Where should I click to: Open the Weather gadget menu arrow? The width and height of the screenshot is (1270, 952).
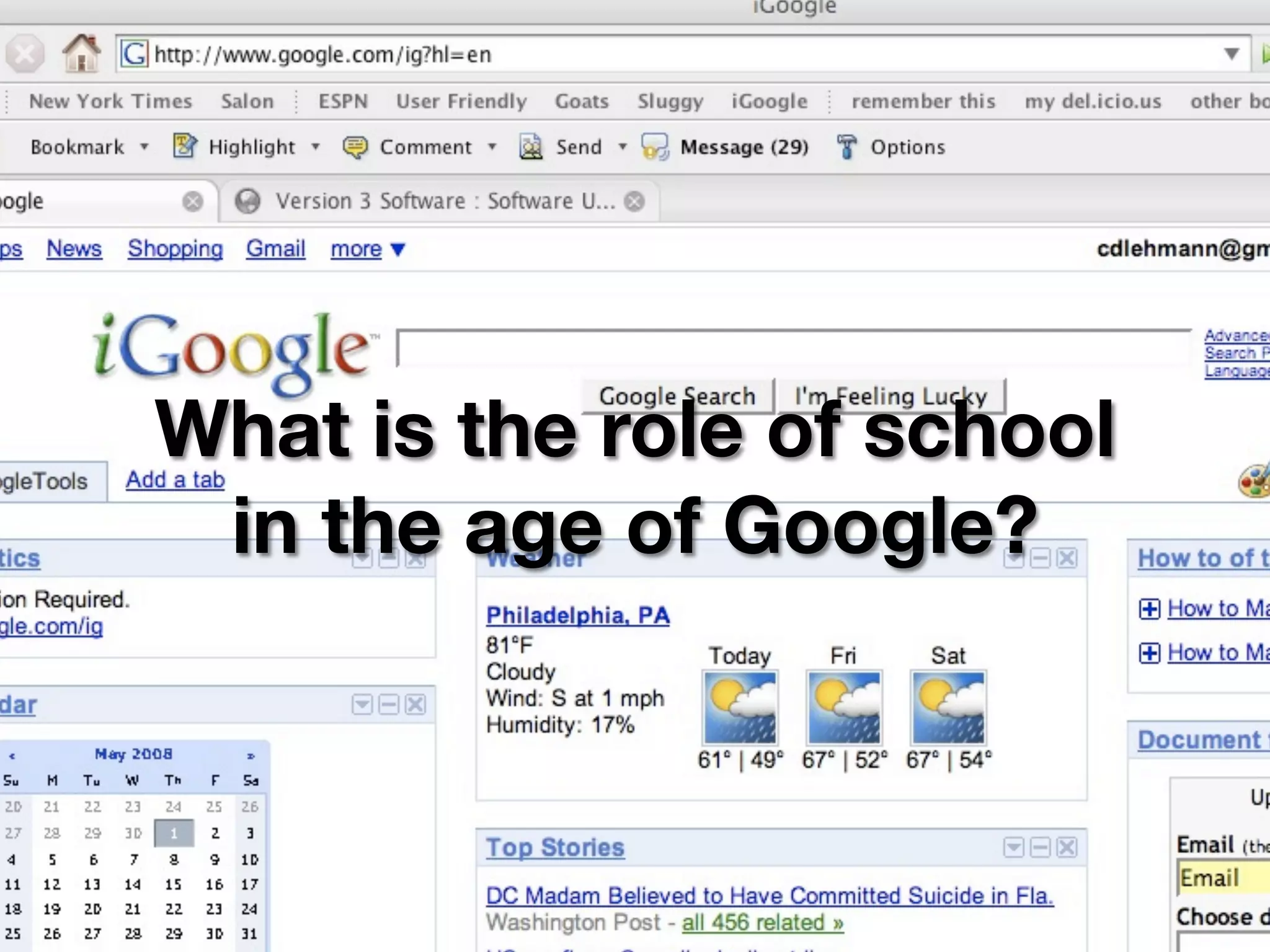1014,558
